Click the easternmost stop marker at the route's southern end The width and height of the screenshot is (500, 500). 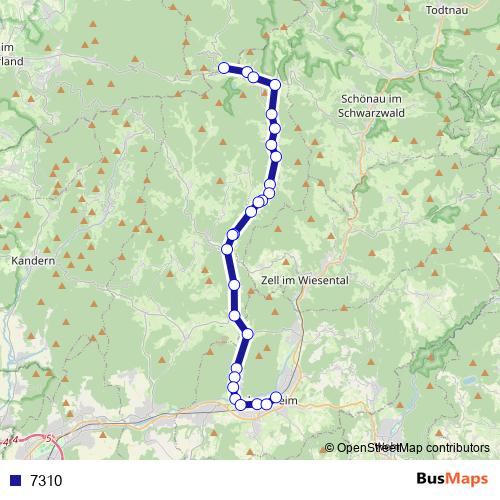[276, 397]
